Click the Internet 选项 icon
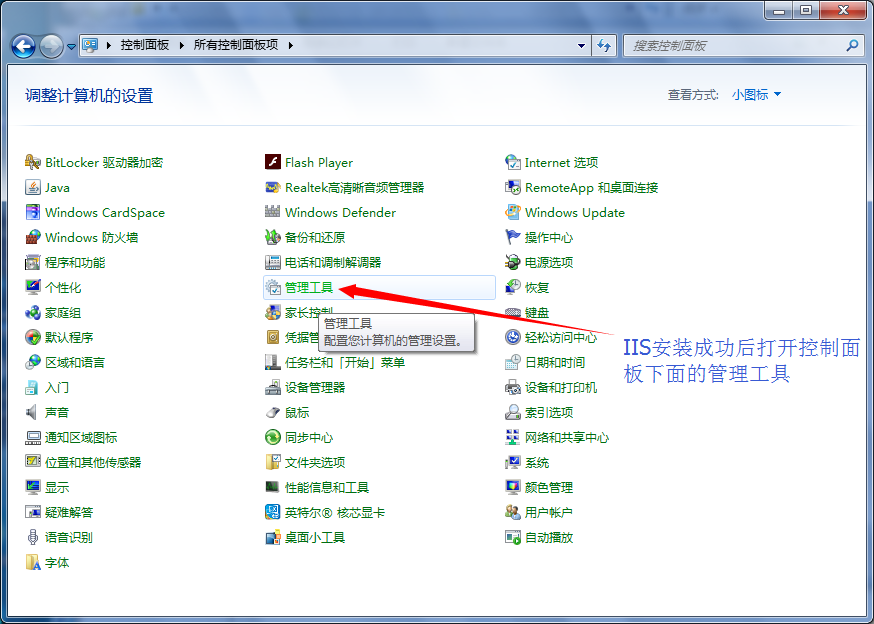This screenshot has height=624, width=874. [512, 162]
